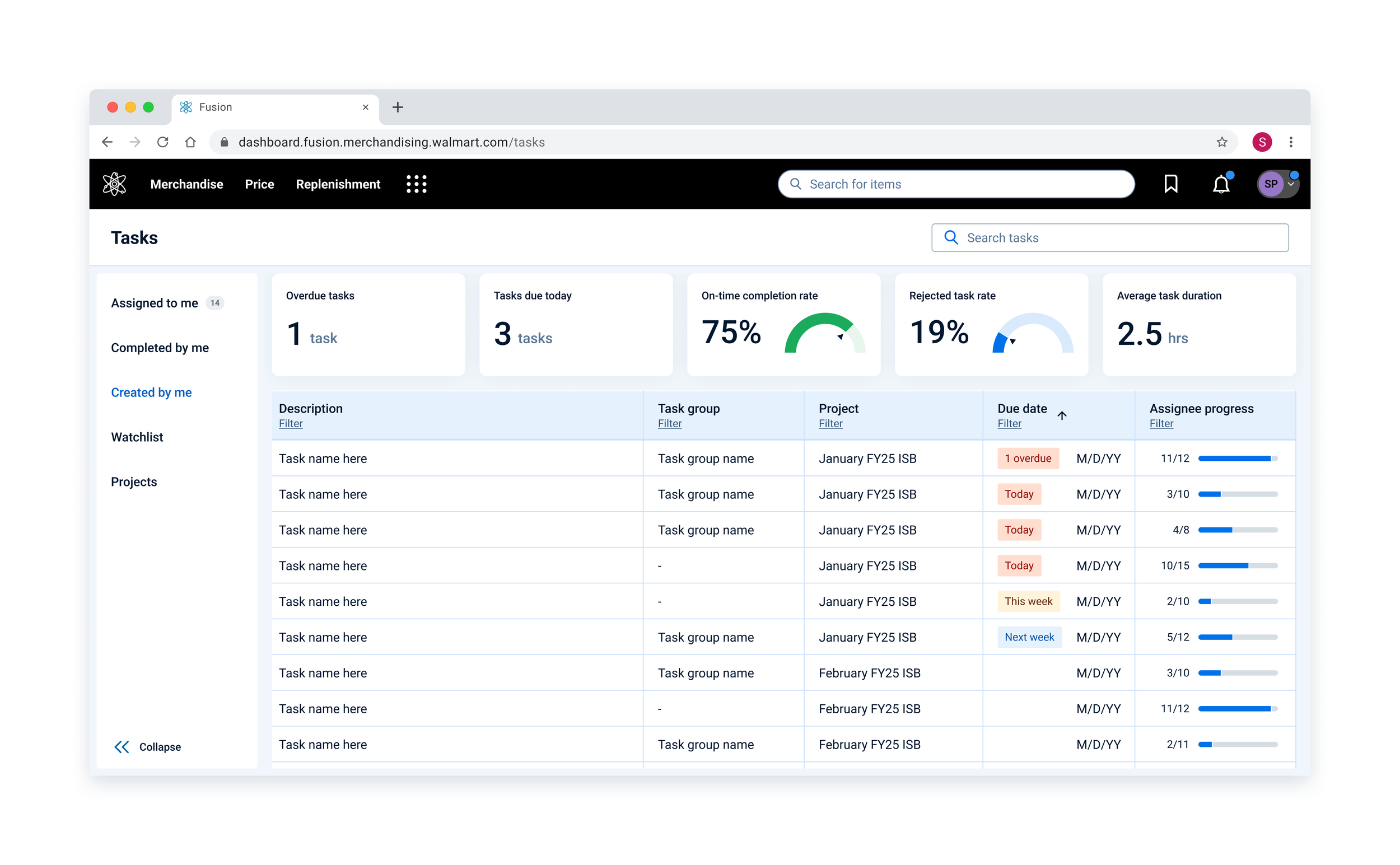
Task: Open a new browser tab
Action: tap(398, 107)
